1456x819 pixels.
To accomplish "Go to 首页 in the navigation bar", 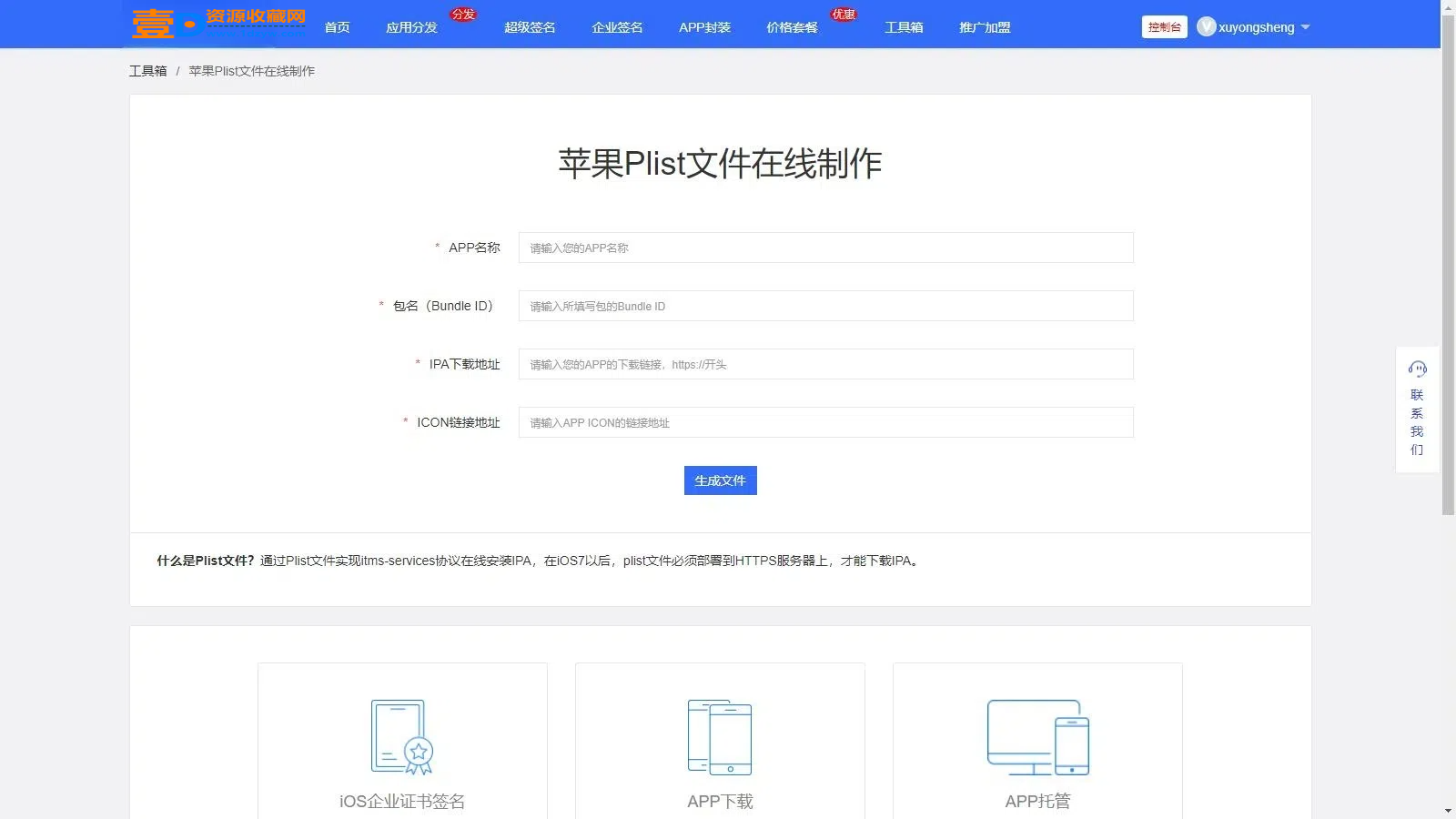I will (336, 27).
